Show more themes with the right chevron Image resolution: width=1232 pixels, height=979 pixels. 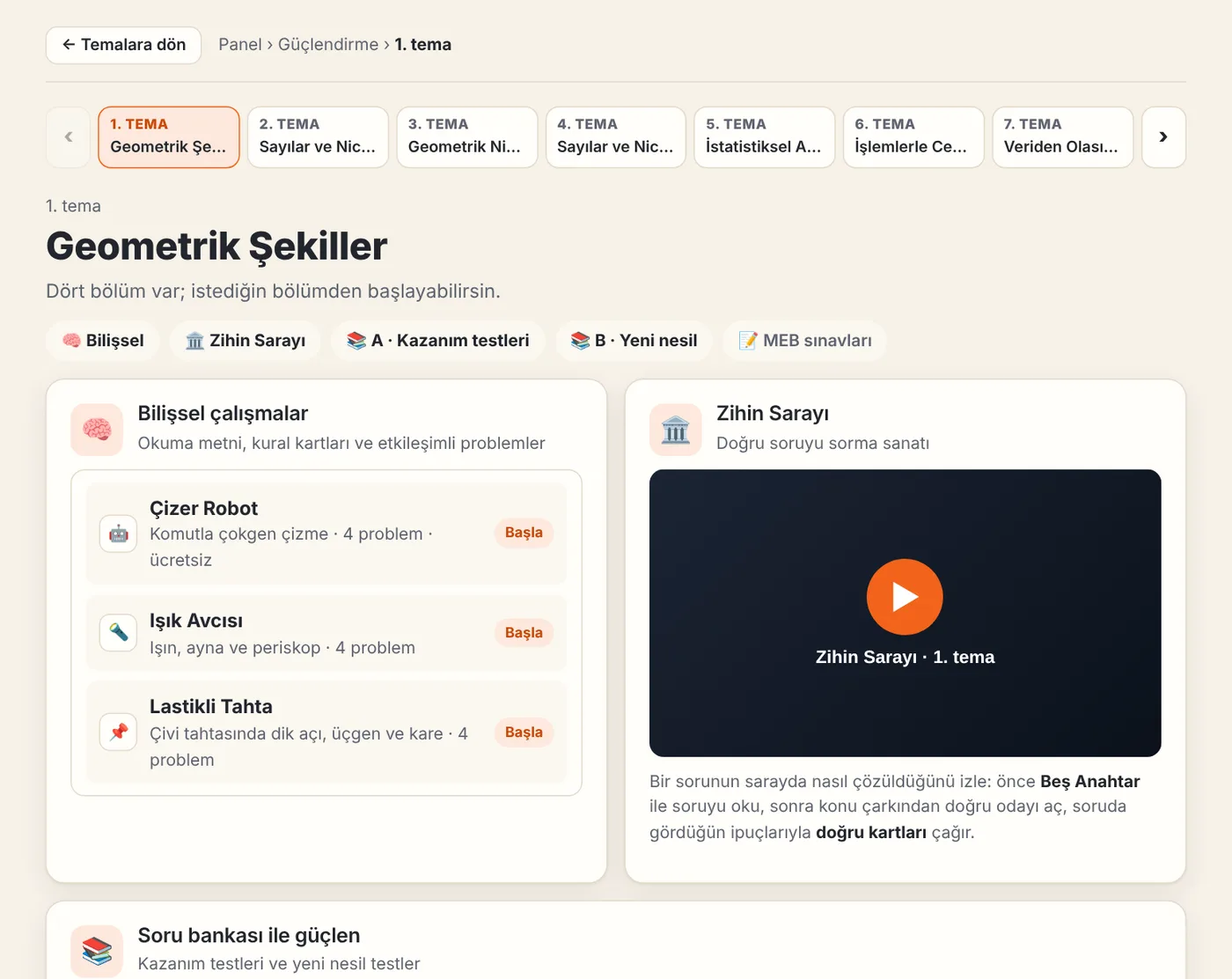[1163, 137]
